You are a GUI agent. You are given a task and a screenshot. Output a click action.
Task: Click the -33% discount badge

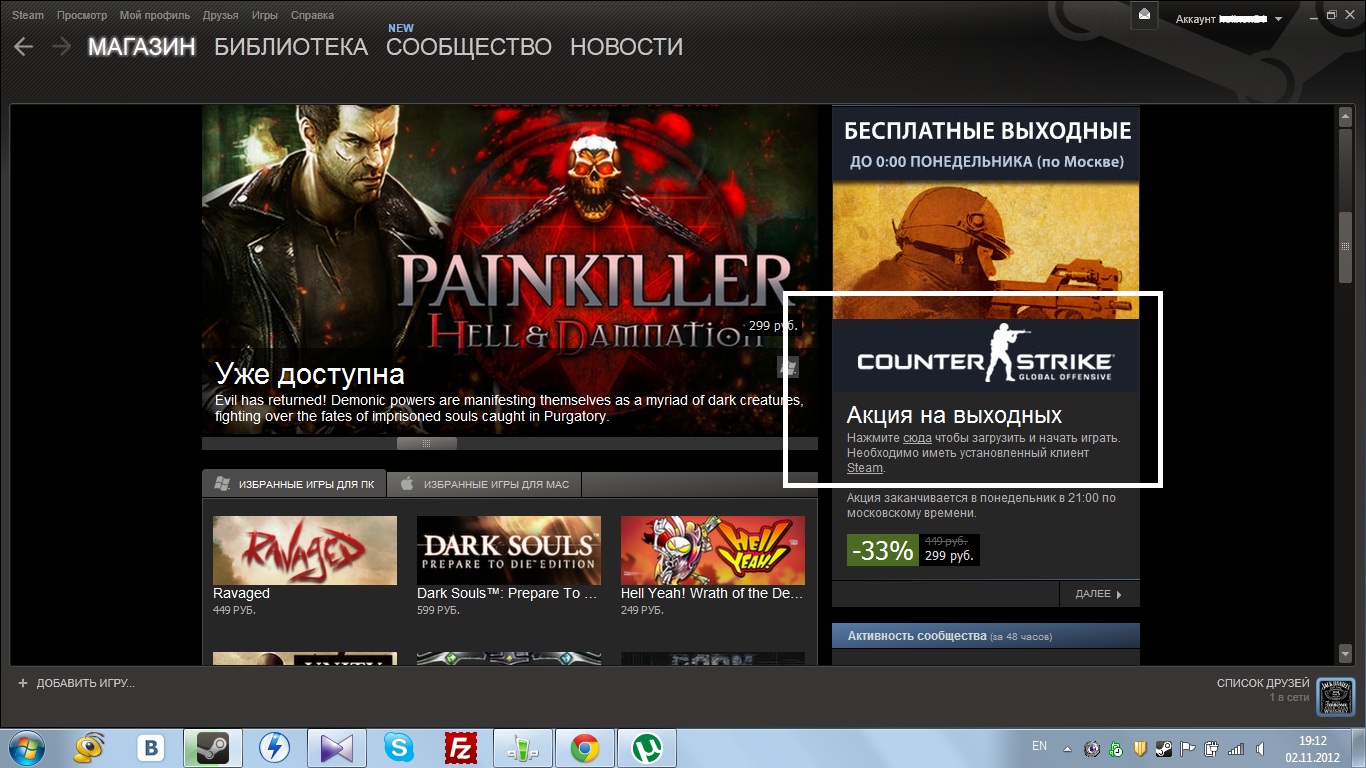tap(882, 550)
